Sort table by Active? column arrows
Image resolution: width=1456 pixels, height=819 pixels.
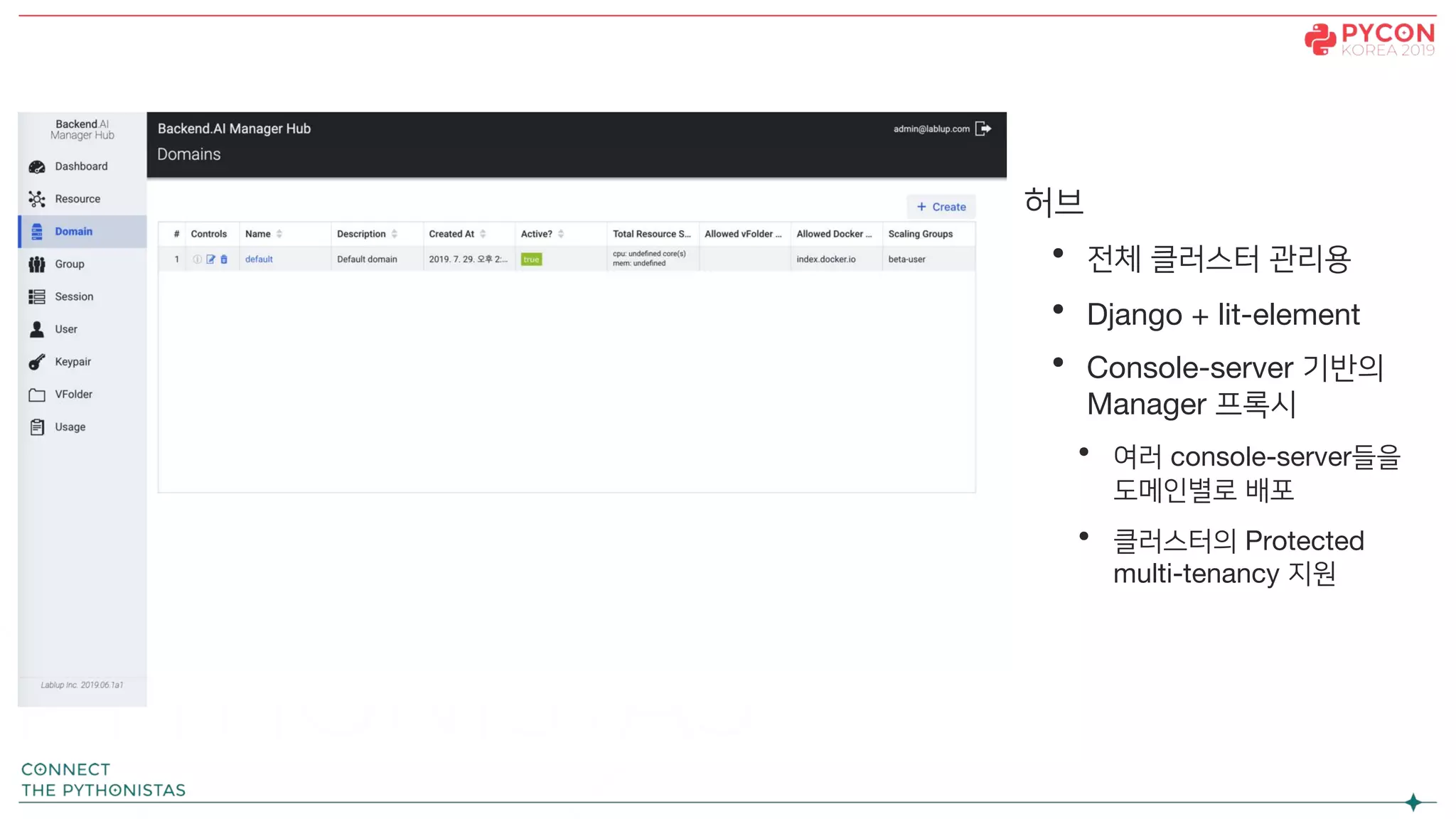[561, 234]
